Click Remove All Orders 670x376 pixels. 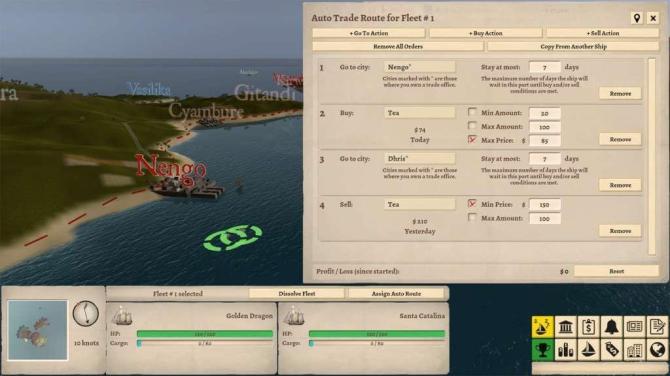click(398, 46)
